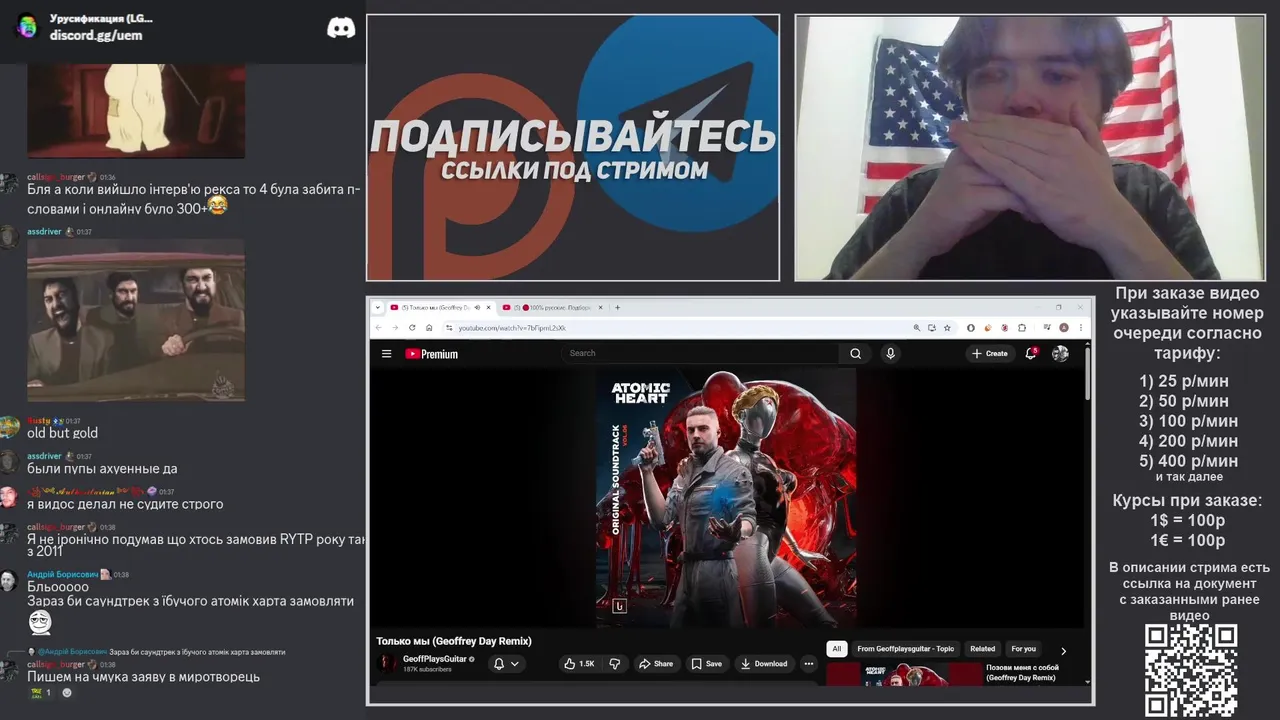Open the Chrome profile avatar
Image resolution: width=1280 pixels, height=720 pixels.
click(1064, 328)
